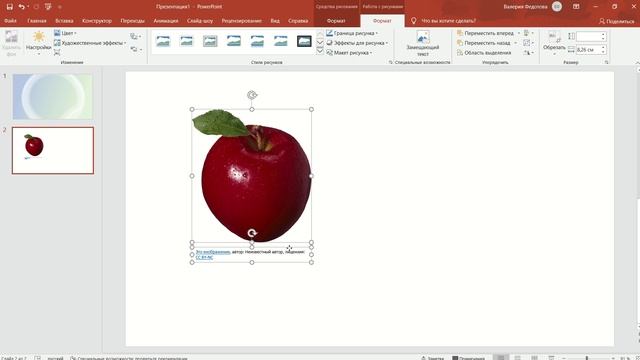Apply the second picture style thumbnail
The image size is (640, 360).
(187, 41)
